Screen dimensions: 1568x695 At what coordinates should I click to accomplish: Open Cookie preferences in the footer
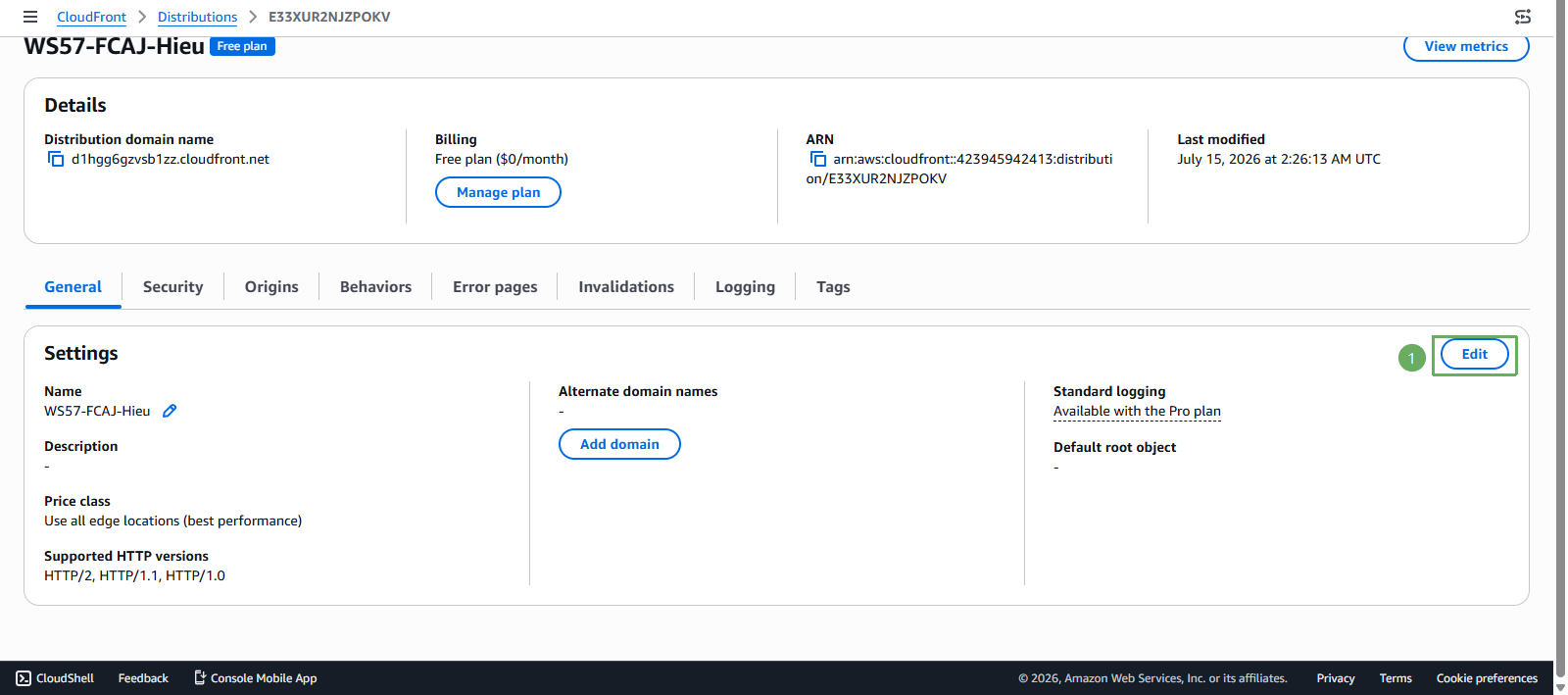[x=1487, y=678]
